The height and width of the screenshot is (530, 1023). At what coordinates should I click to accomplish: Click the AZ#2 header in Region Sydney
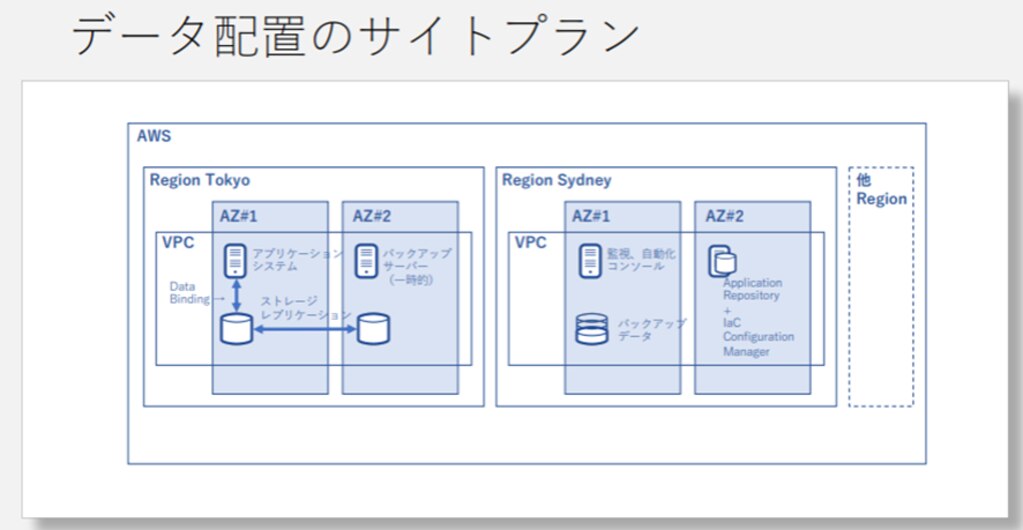(724, 215)
